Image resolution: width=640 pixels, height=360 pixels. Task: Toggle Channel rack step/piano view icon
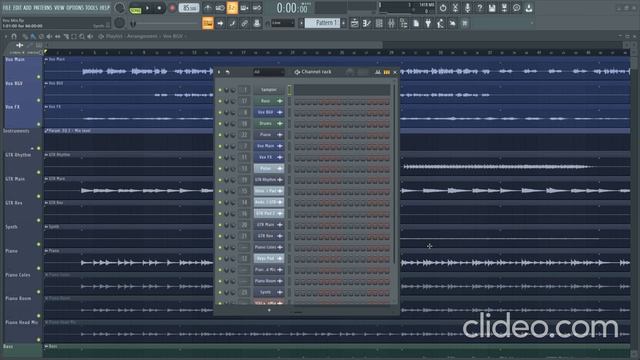click(x=386, y=72)
